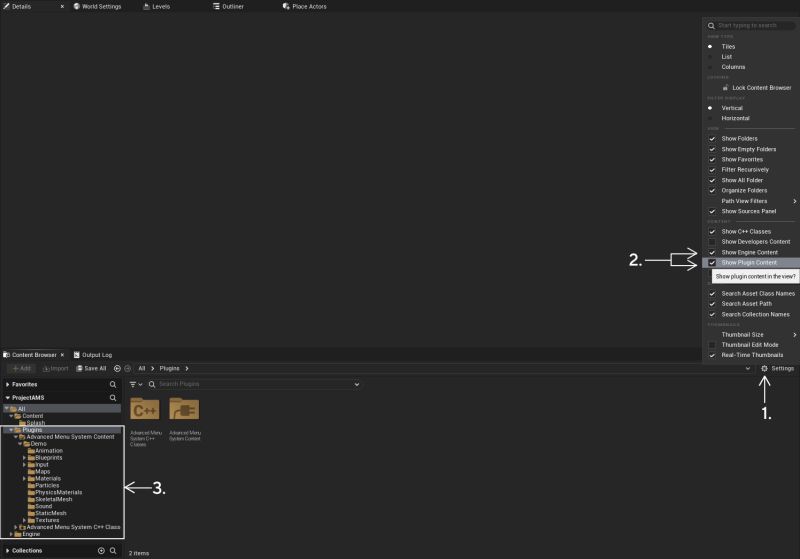Select the SkeletalMesh folder

click(x=54, y=499)
